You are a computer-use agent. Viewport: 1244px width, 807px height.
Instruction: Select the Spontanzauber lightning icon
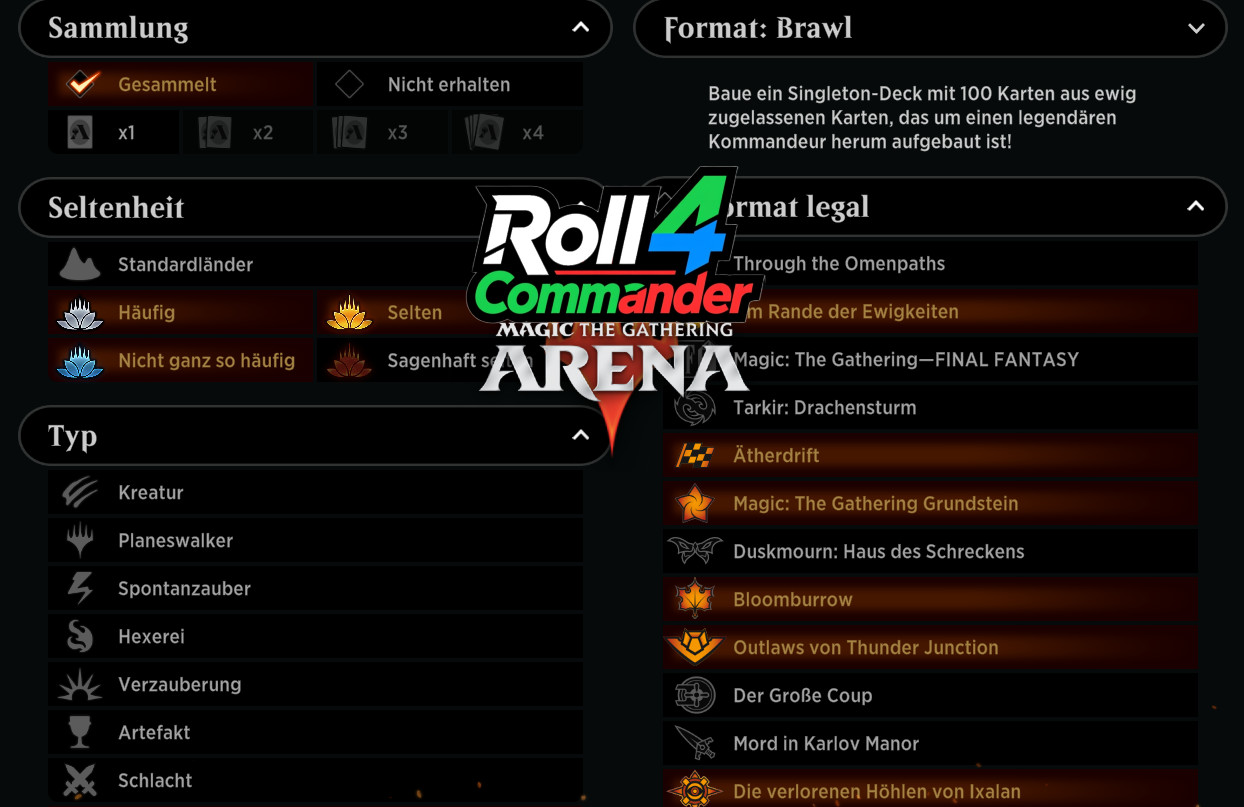coord(80,588)
